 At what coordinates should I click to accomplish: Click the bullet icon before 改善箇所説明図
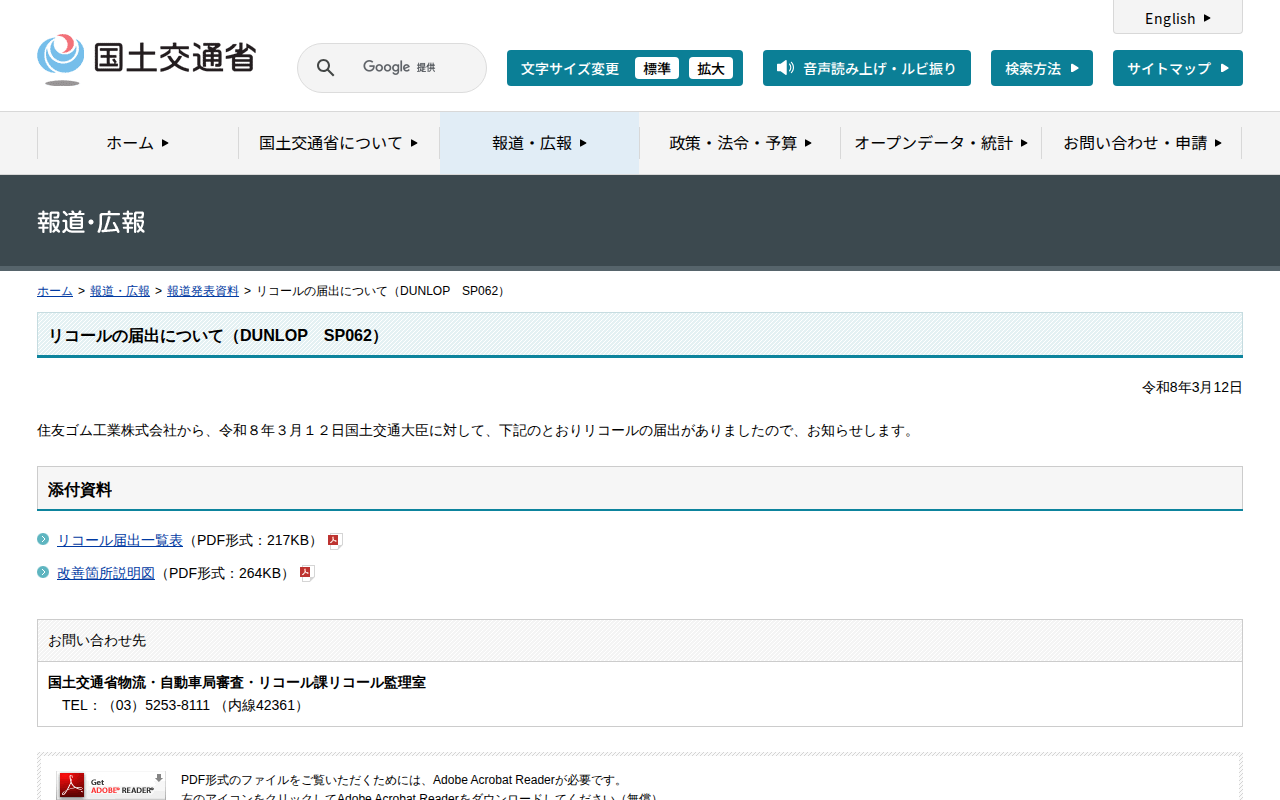(x=43, y=573)
